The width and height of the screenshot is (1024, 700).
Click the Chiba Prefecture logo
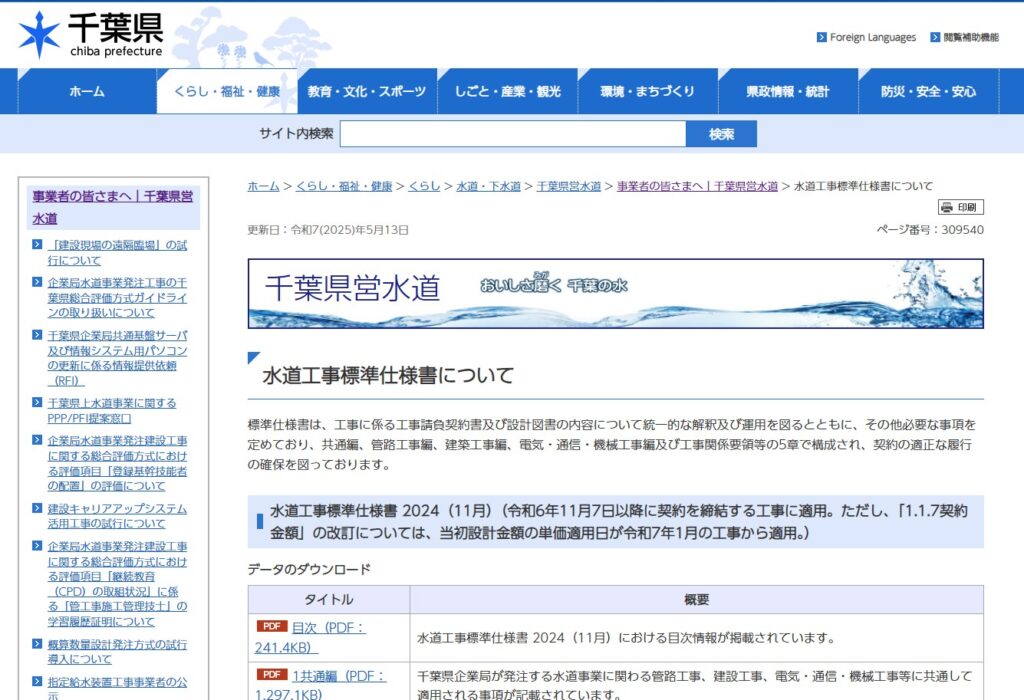pyautogui.click(x=90, y=34)
